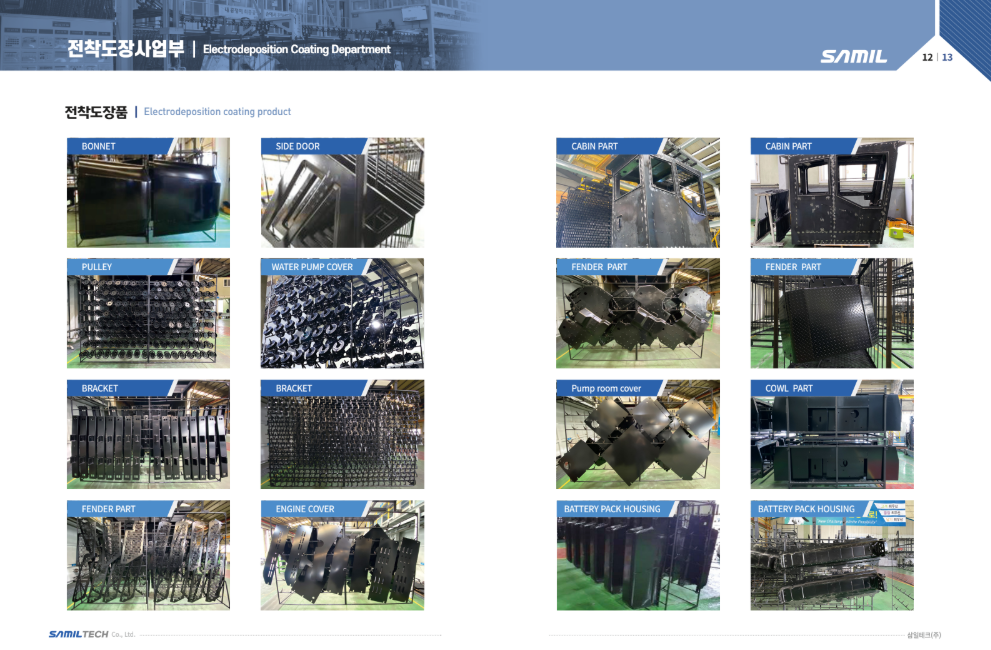The height and width of the screenshot is (650, 991).
Task: Select the water pump cover photo
Action: [x=342, y=320]
